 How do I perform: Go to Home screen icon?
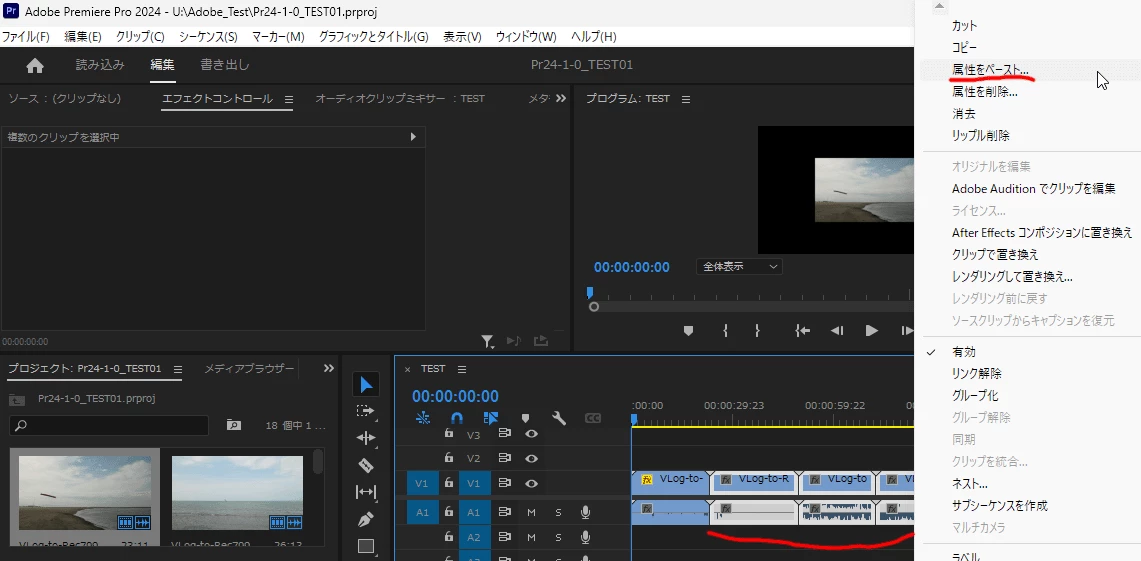pyautogui.click(x=35, y=65)
